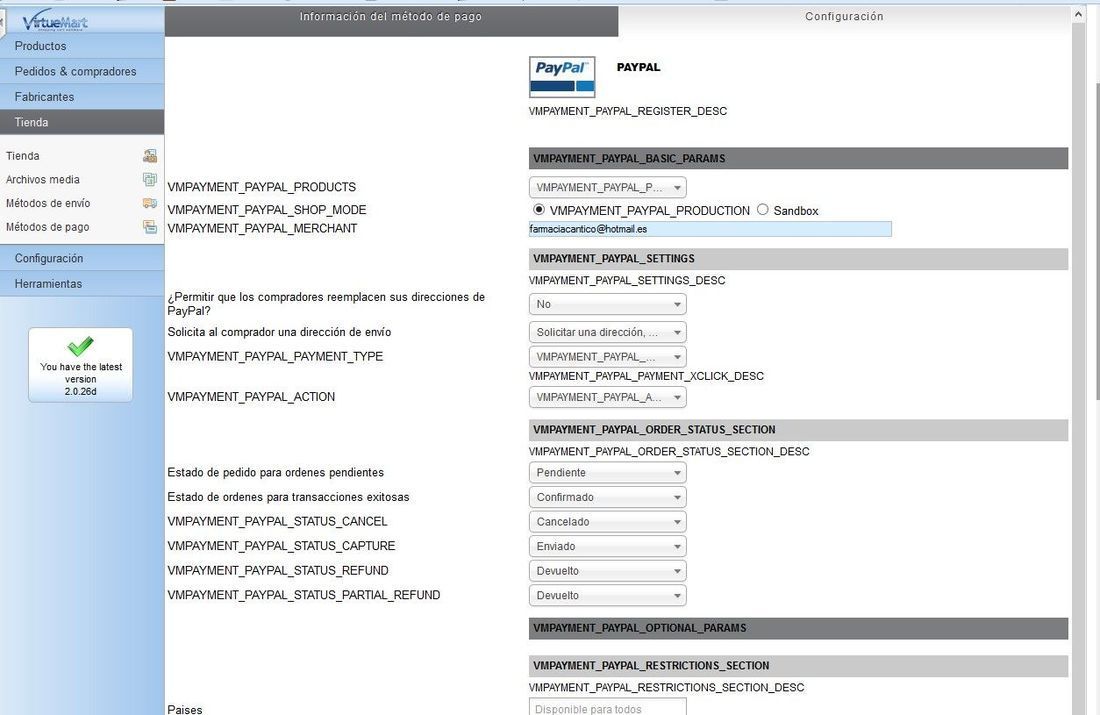Open the replace PayPal addresses 'No' dropdown
The height and width of the screenshot is (715, 1100).
pyautogui.click(x=608, y=305)
